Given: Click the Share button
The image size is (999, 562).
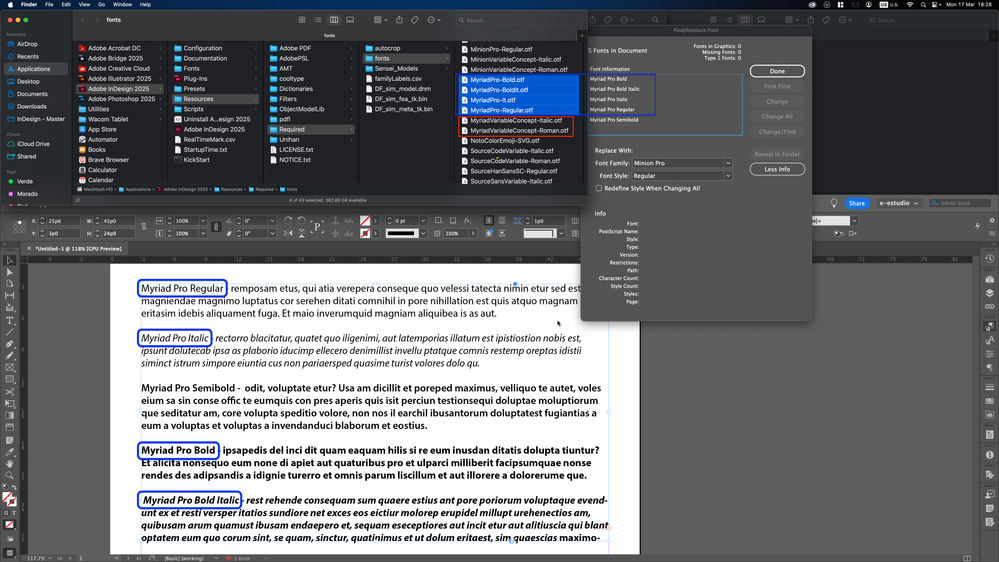Looking at the screenshot, I should [856, 203].
